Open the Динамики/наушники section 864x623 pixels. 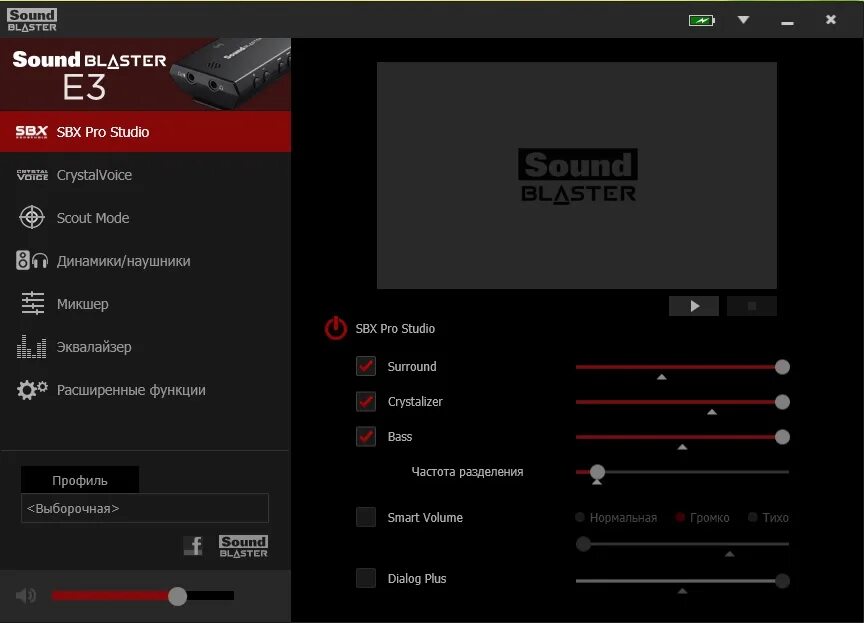(145, 261)
